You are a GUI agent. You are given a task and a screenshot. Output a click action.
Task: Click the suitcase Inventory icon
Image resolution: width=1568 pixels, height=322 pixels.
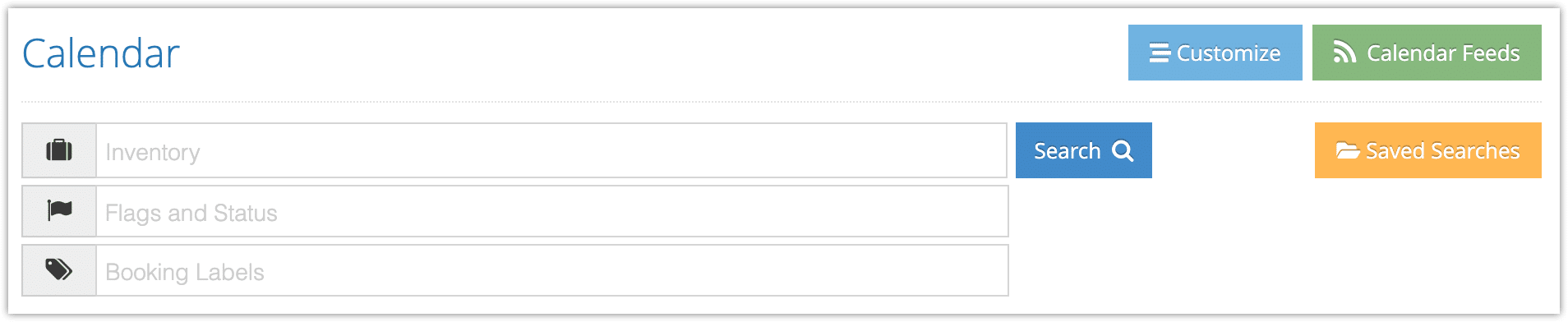[59, 150]
